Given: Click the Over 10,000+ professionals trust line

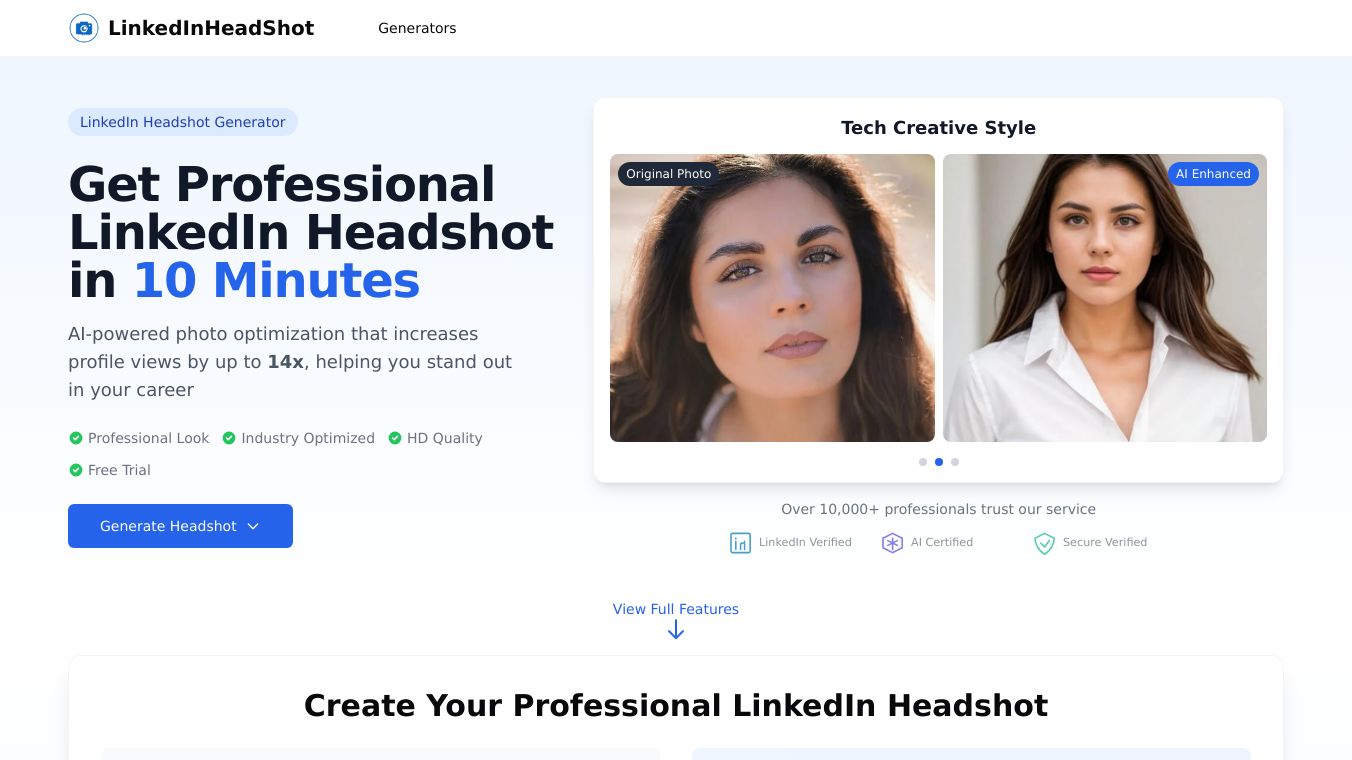Looking at the screenshot, I should 938,509.
